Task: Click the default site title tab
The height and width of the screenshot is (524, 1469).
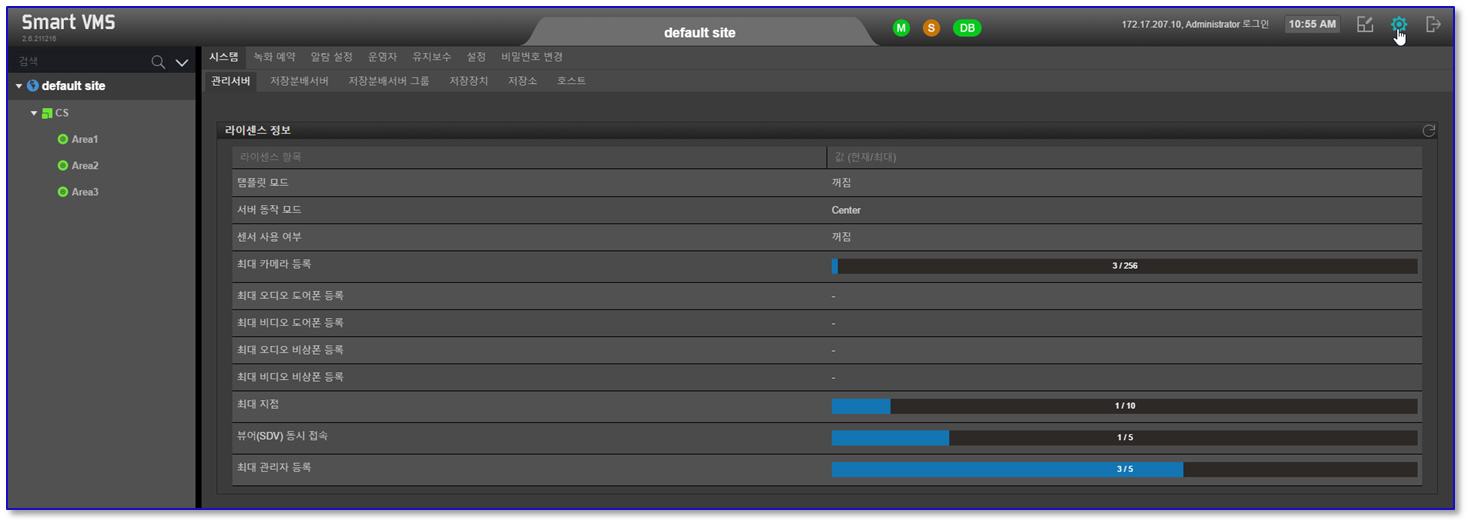Action: [699, 33]
